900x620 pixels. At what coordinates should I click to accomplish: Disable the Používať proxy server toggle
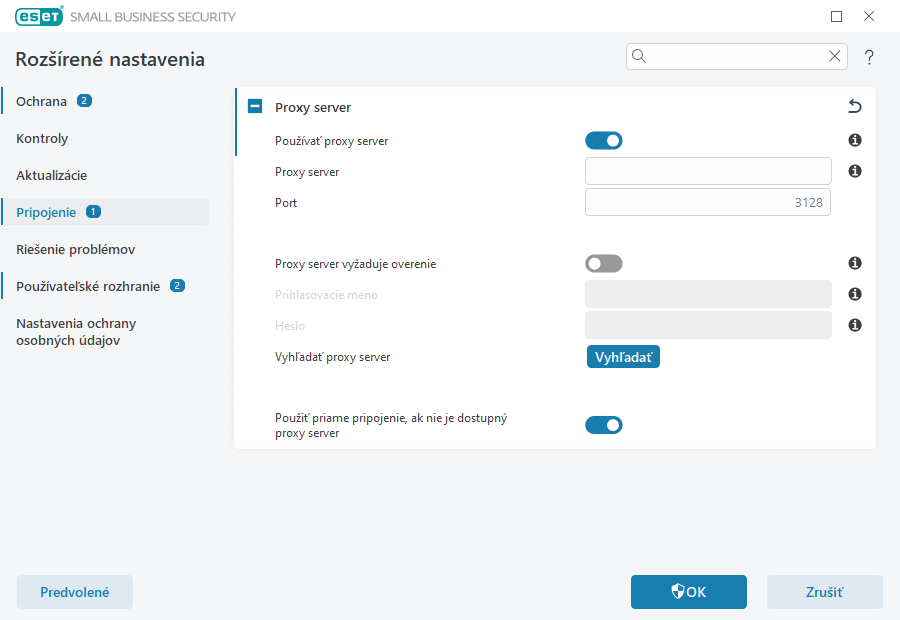(604, 140)
